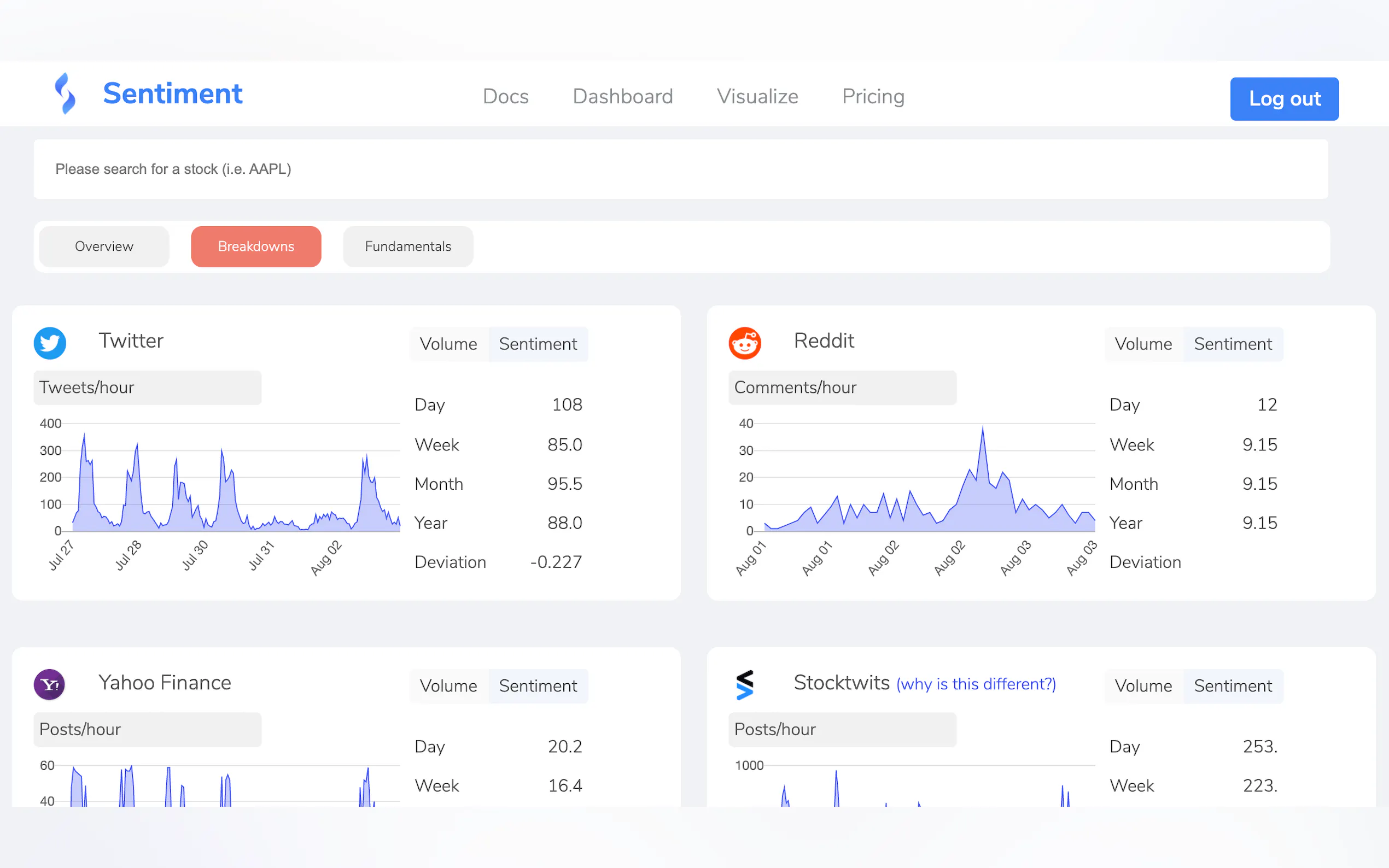Switch Reddit panel to Volume

pyautogui.click(x=1143, y=344)
